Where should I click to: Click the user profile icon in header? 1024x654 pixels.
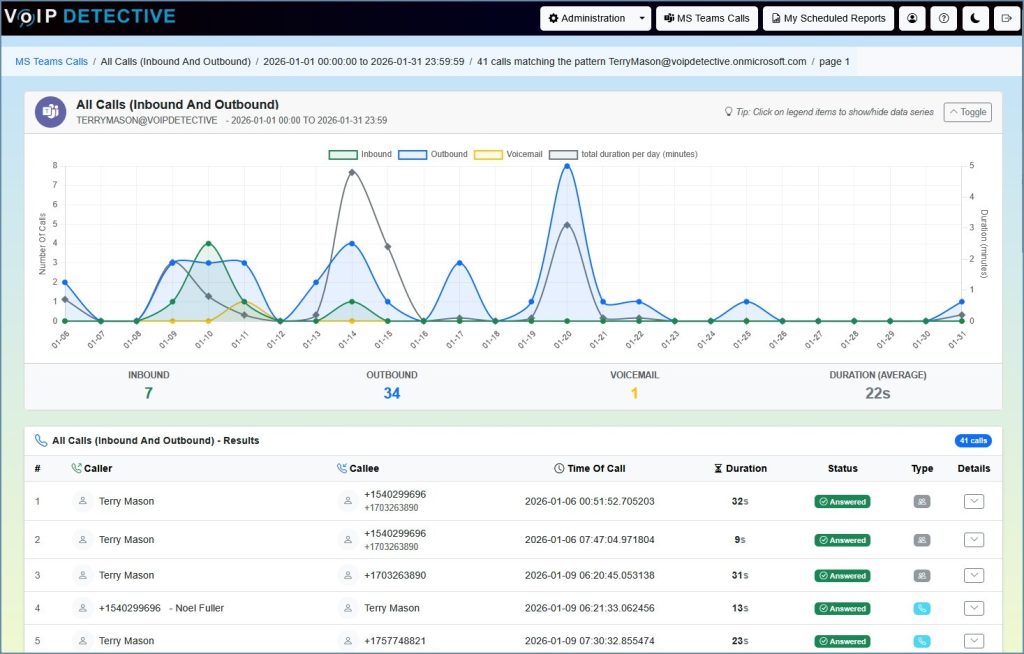click(911, 18)
